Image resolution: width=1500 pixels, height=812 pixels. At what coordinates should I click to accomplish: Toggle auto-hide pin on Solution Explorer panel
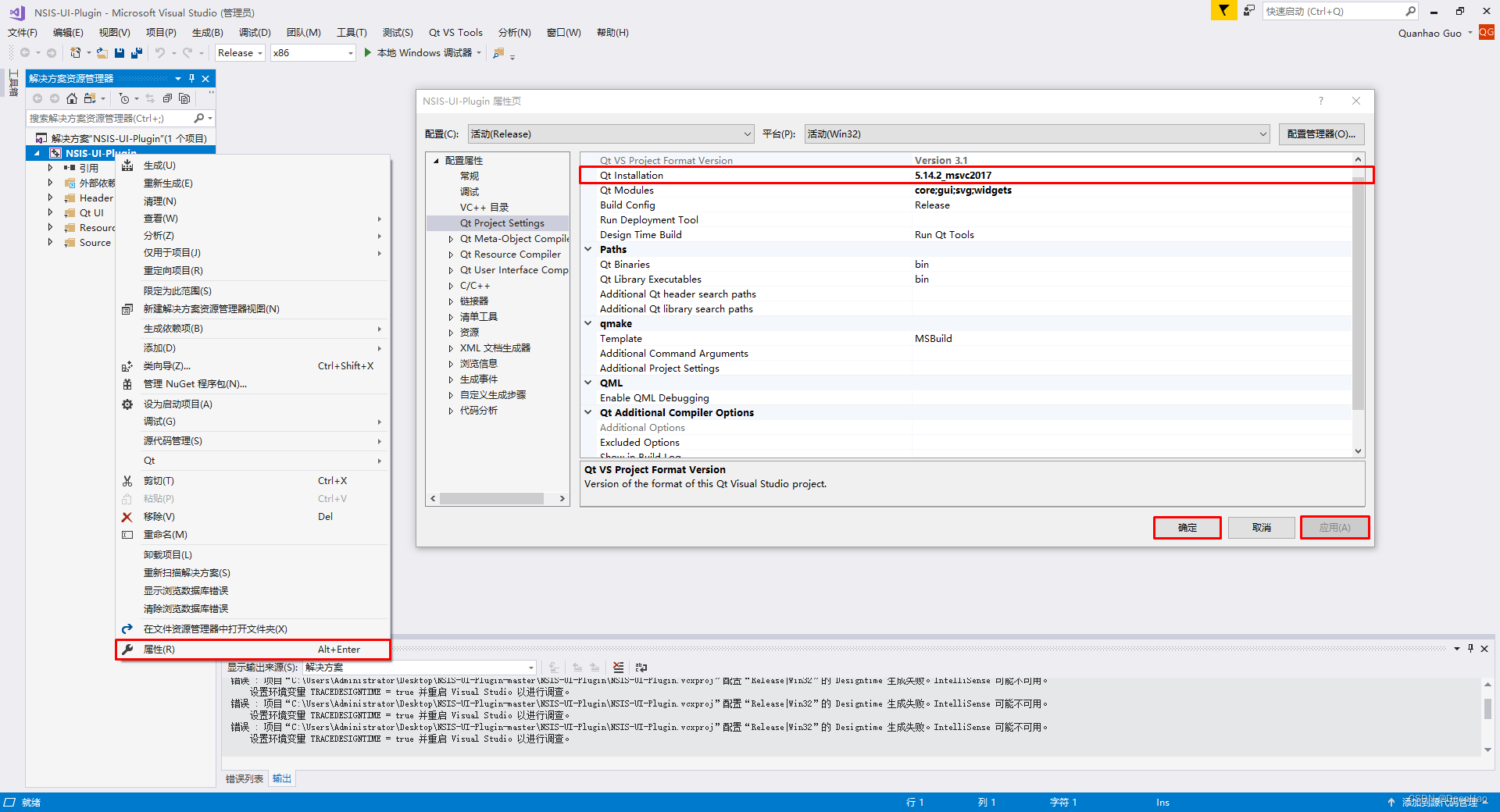tap(191, 79)
